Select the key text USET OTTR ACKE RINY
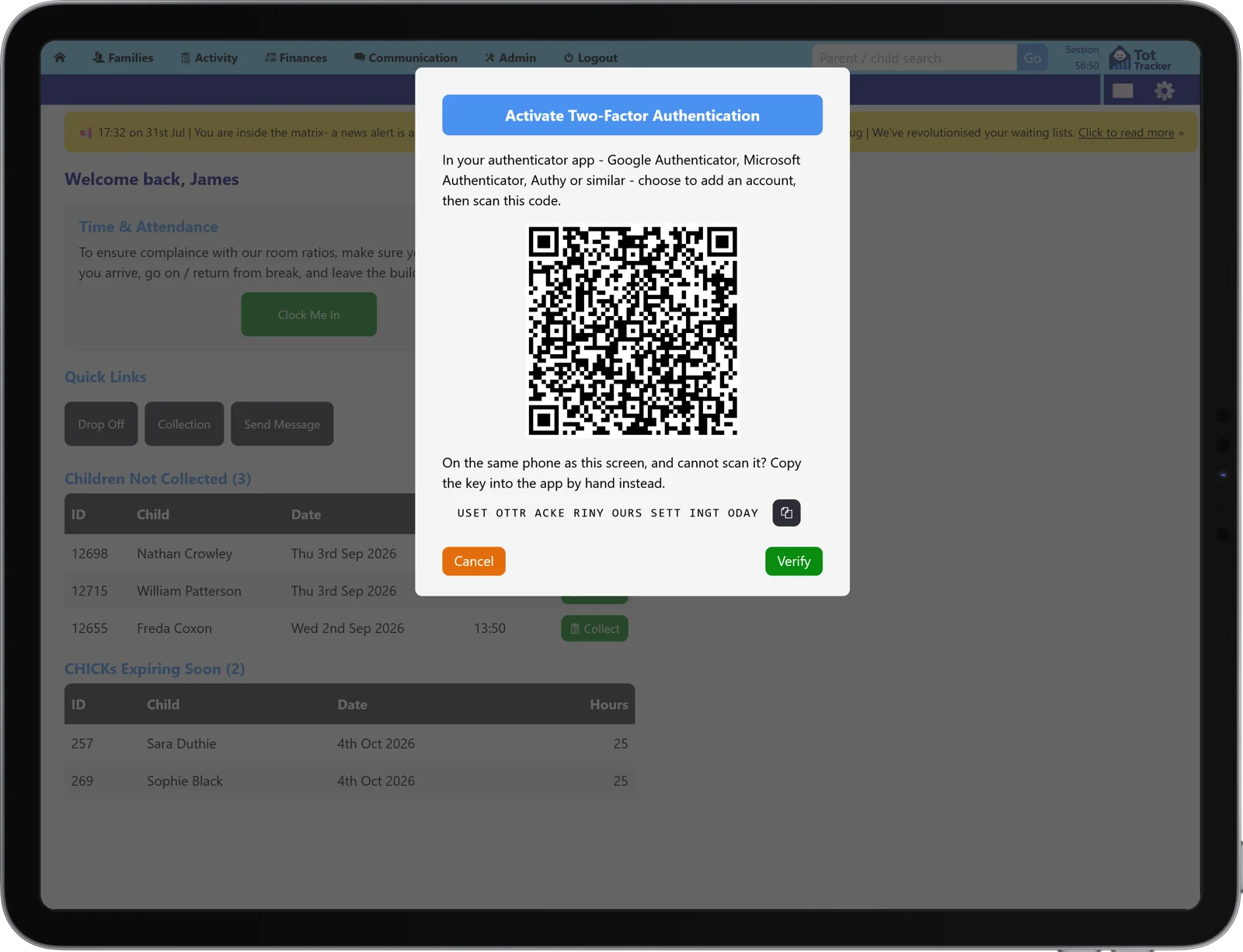Screen dimensions: 1243x952 (x=531, y=513)
